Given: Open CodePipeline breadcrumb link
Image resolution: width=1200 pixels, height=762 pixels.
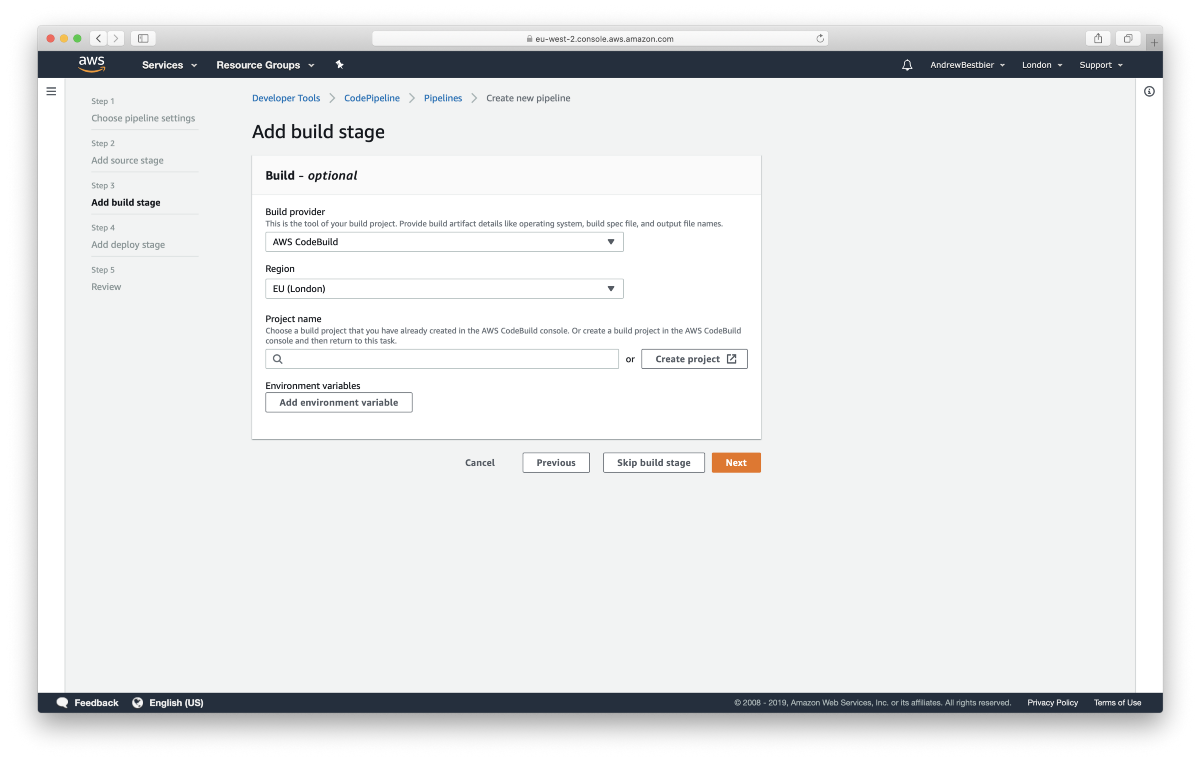Looking at the screenshot, I should pyautogui.click(x=372, y=98).
